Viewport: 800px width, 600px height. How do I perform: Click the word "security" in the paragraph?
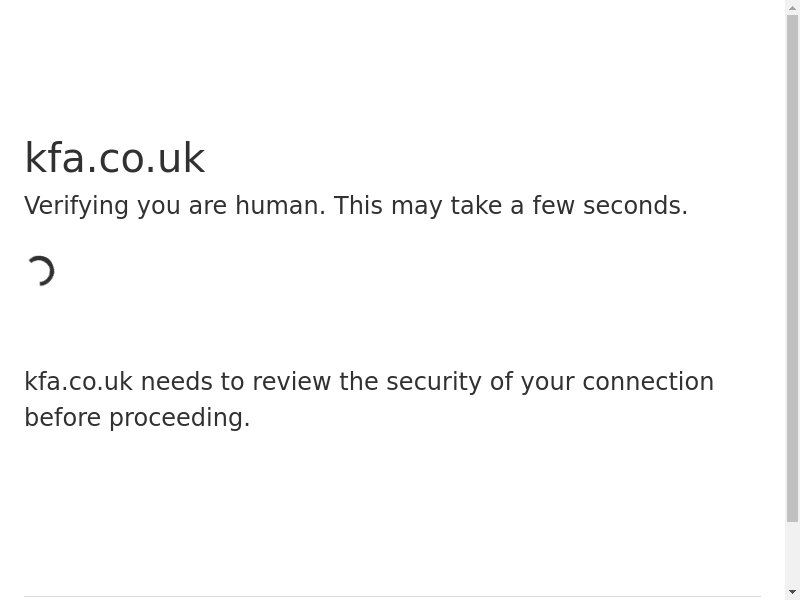pos(434,382)
